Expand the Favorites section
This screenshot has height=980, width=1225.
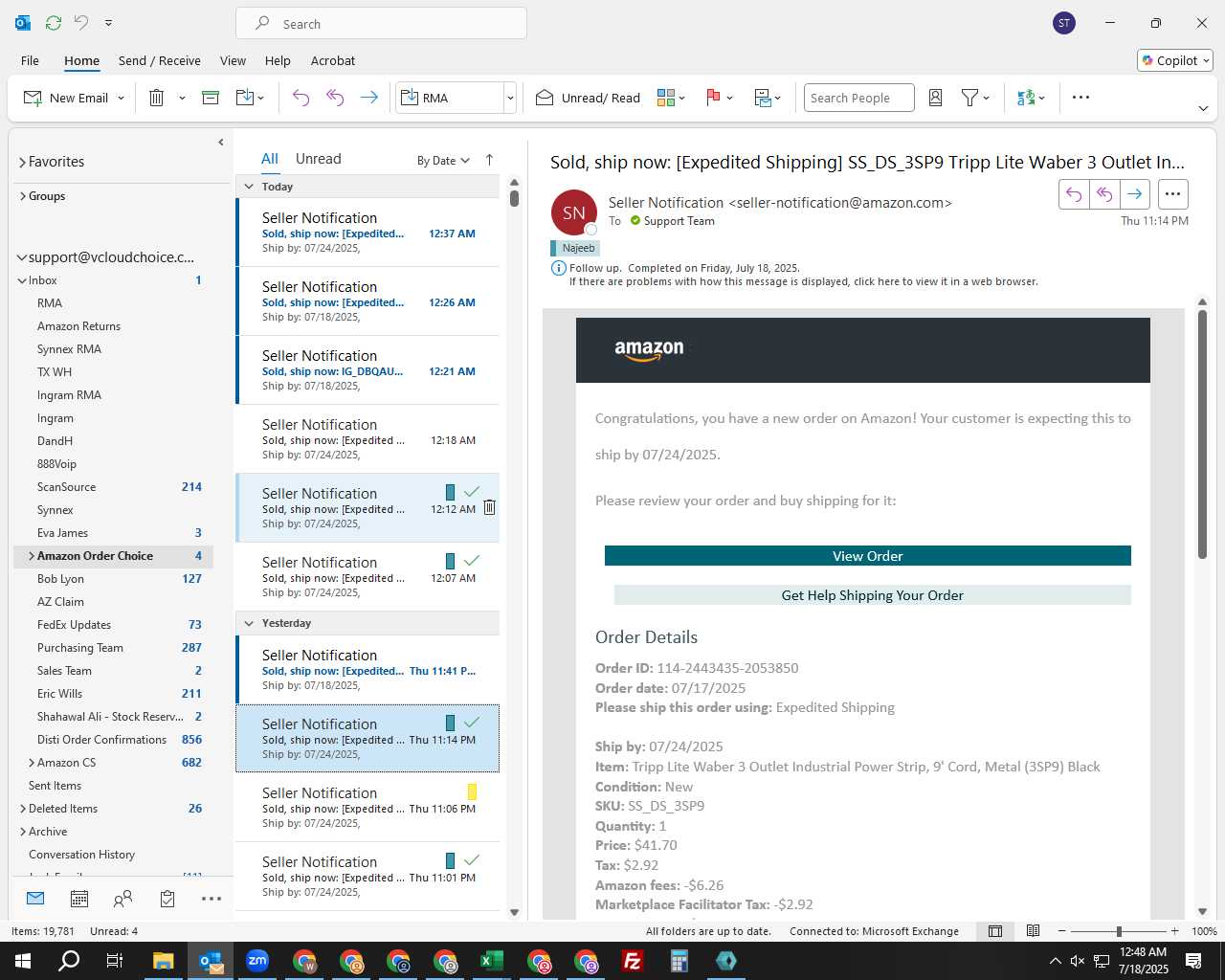[x=22, y=163]
